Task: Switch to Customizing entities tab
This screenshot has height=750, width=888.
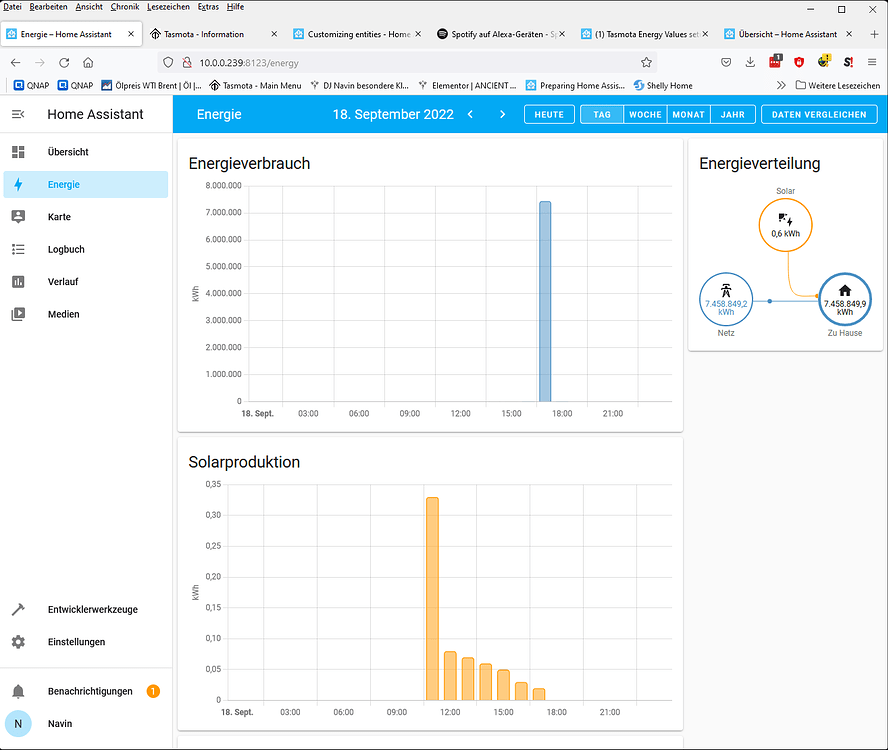Action: [x=357, y=34]
